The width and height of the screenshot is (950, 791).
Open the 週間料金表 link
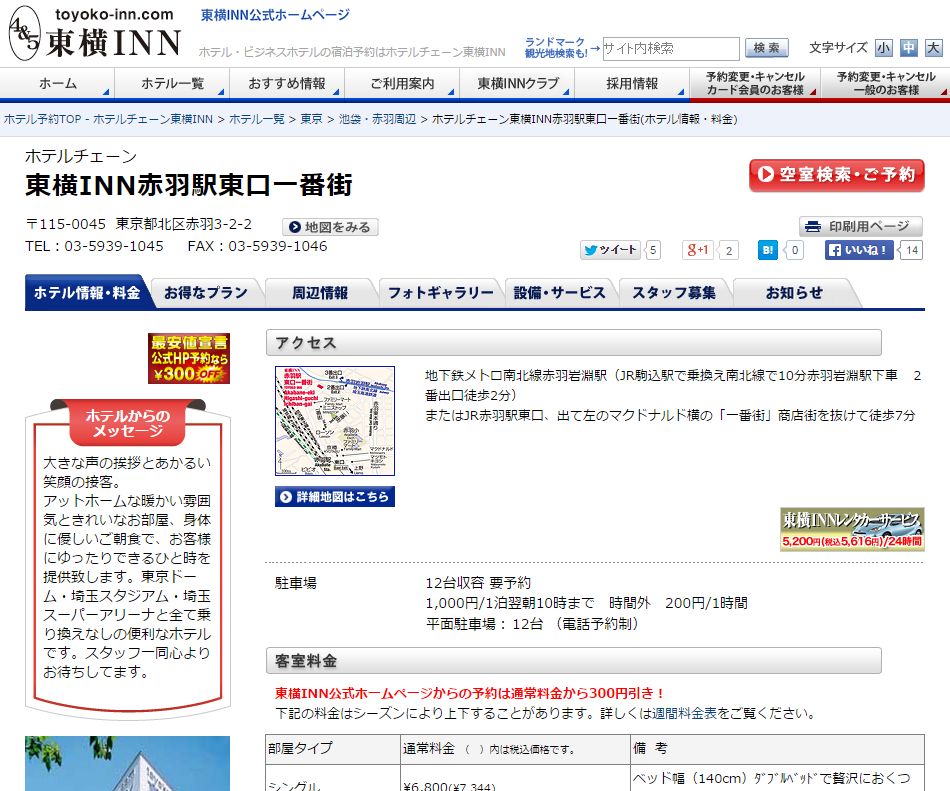pyautogui.click(x=683, y=713)
